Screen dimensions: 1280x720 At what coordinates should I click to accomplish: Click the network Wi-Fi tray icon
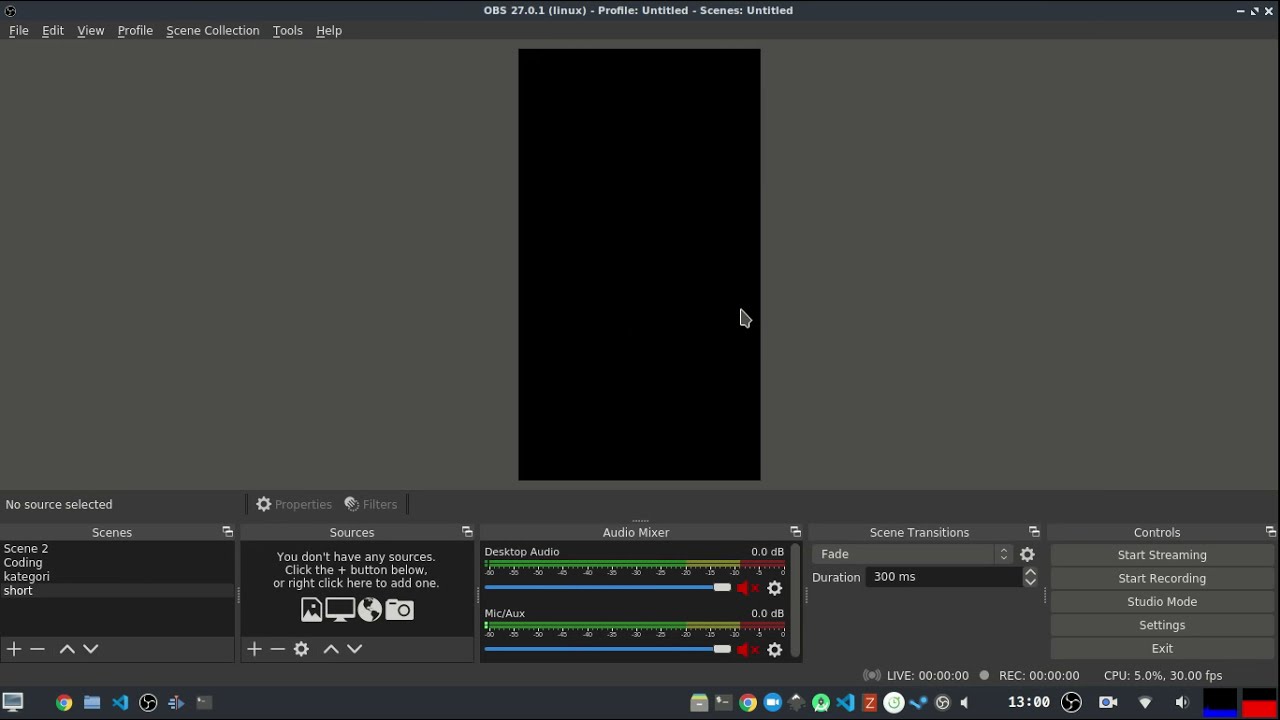point(1145,702)
